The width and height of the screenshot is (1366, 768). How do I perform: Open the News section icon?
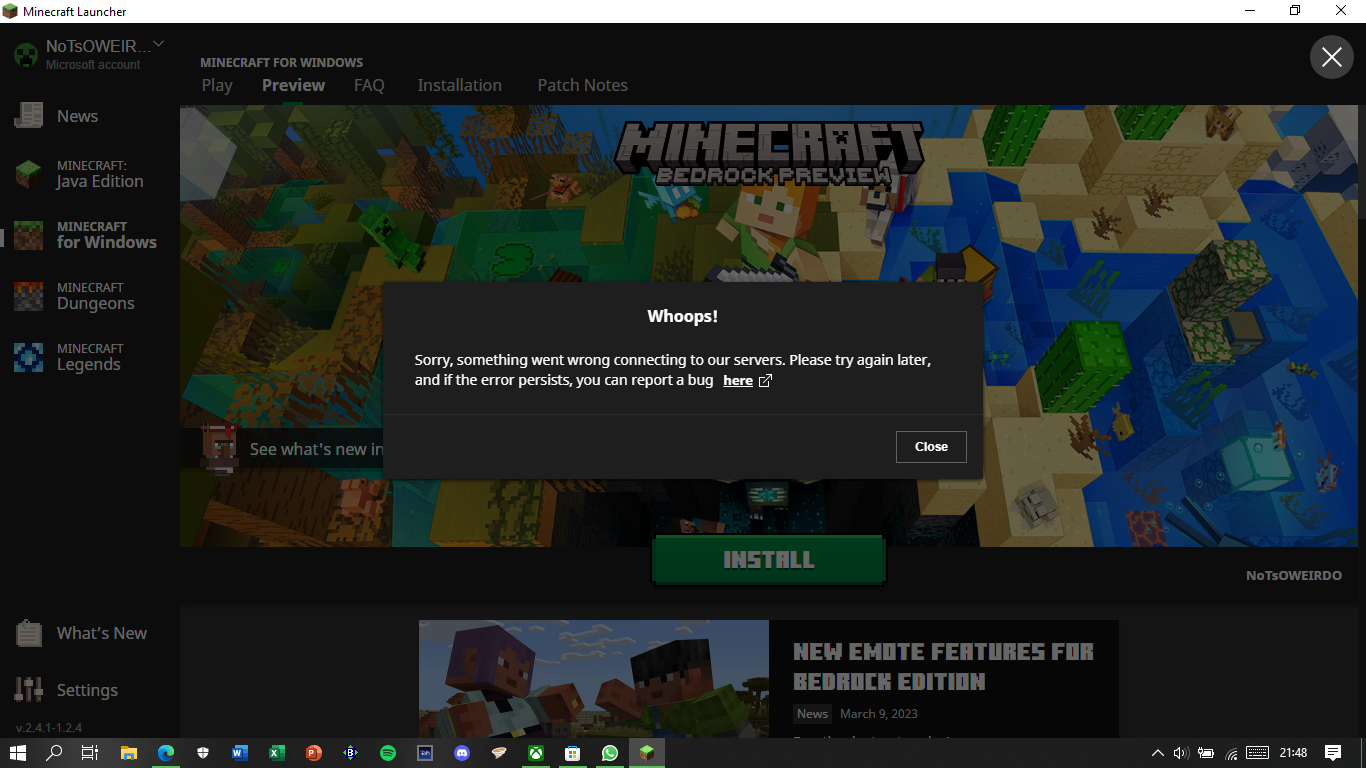(28, 116)
